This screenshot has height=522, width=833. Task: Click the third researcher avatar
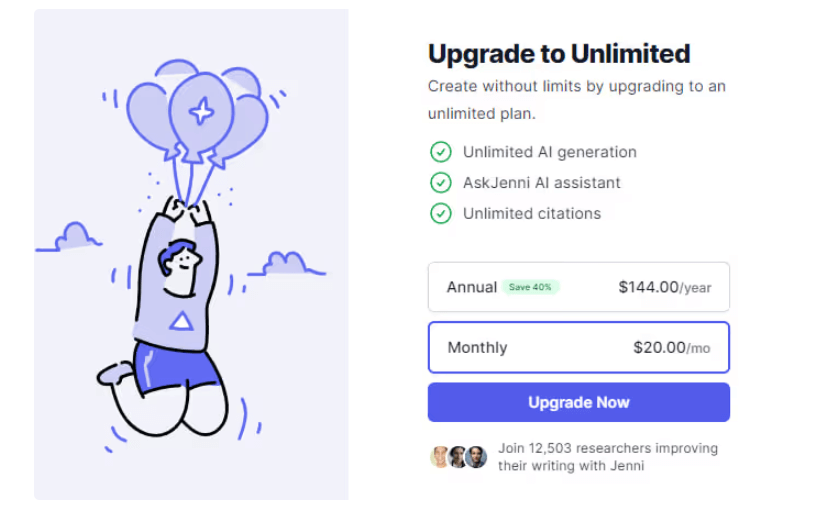click(476, 457)
